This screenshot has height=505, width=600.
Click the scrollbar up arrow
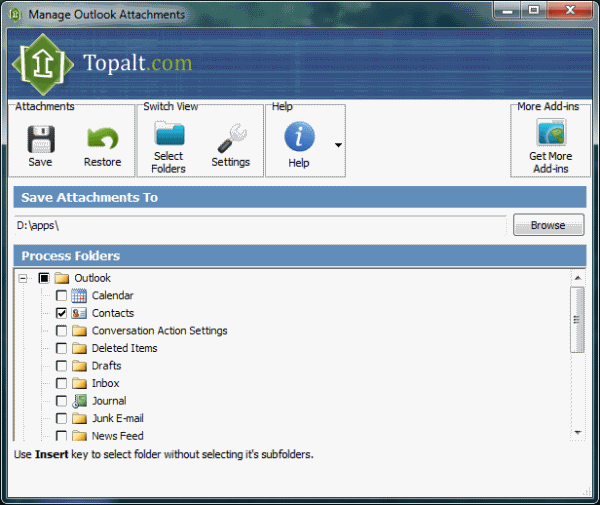[578, 278]
